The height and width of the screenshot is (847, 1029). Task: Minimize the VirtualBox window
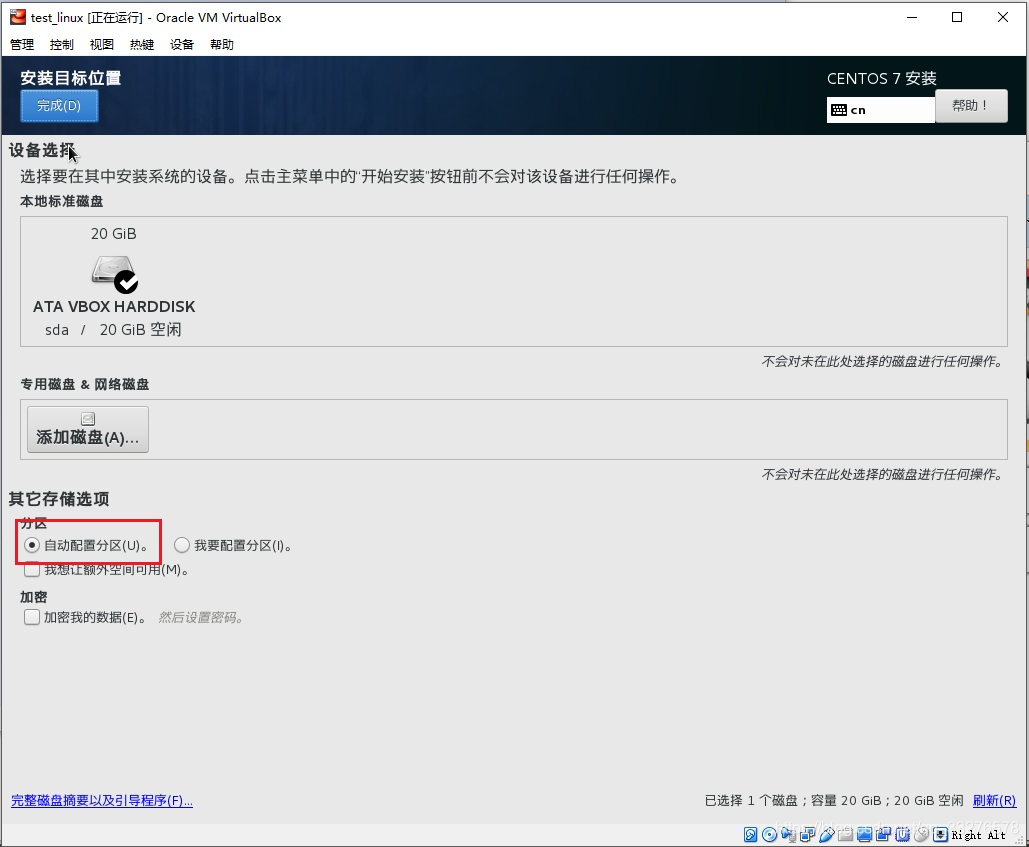[912, 17]
